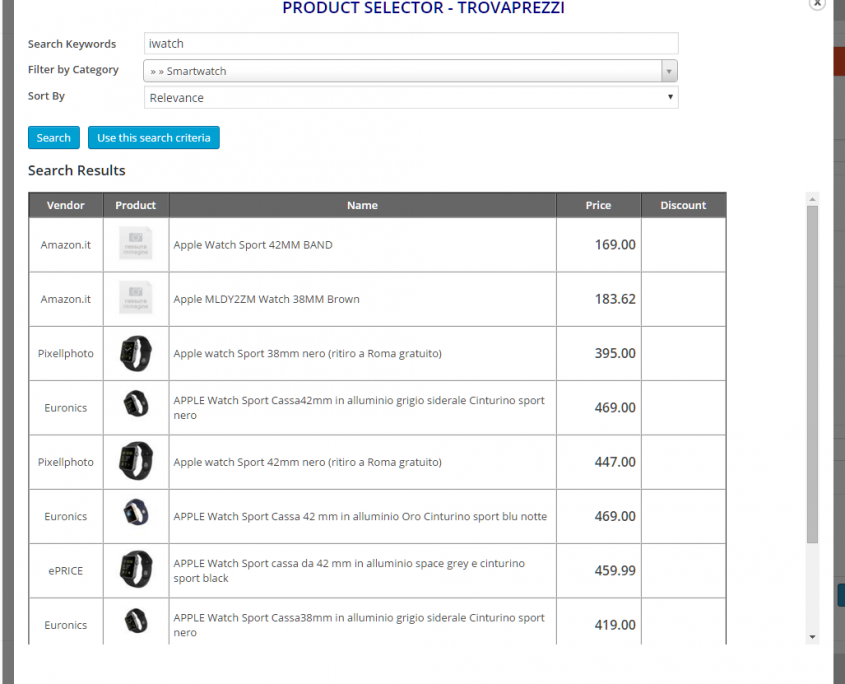The image size is (845, 684).
Task: Close the Product Selector dialog
Action: pyautogui.click(x=817, y=3)
